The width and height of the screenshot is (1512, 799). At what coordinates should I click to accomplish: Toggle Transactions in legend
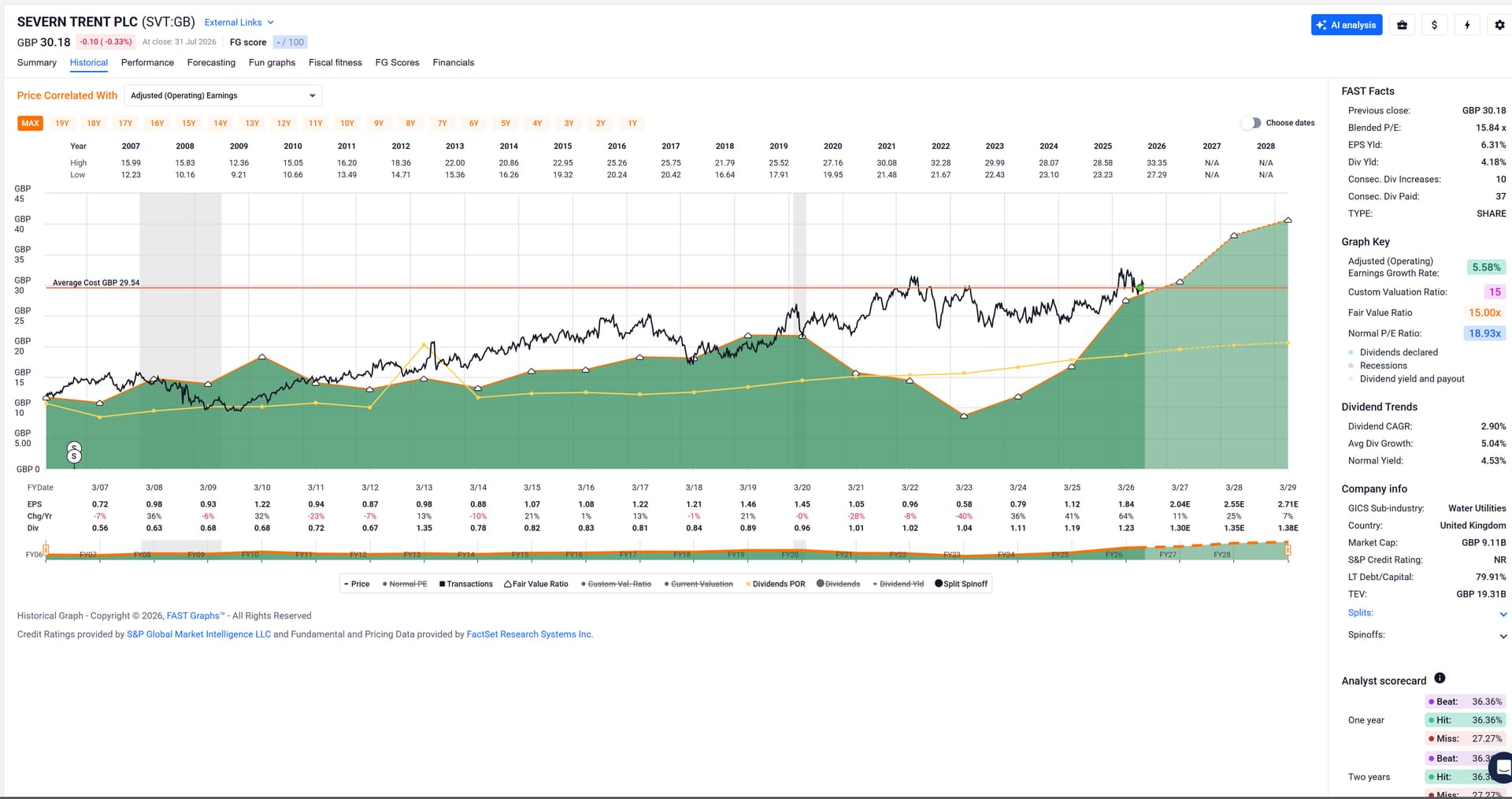[x=465, y=584]
